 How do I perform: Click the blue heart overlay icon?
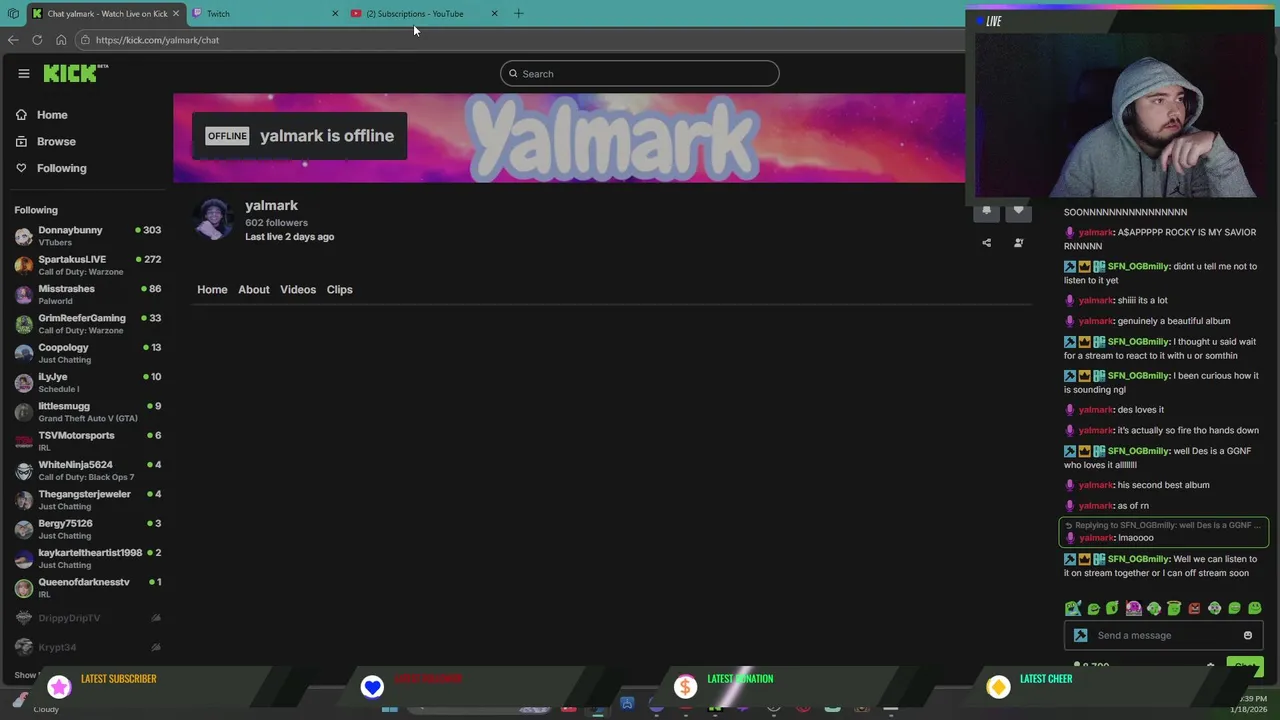point(372,686)
